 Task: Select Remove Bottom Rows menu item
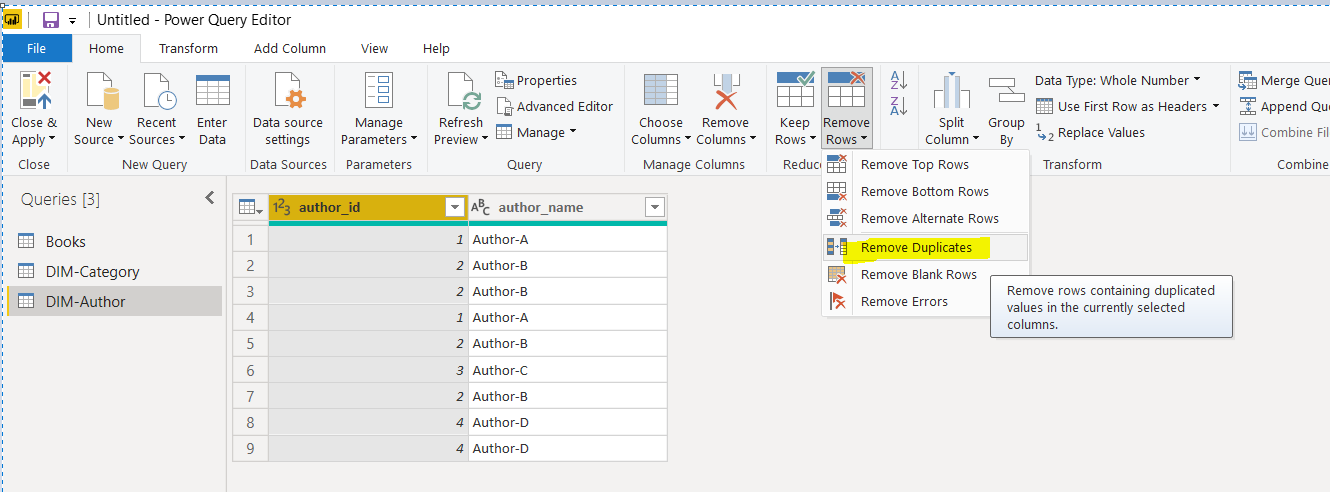pos(925,191)
